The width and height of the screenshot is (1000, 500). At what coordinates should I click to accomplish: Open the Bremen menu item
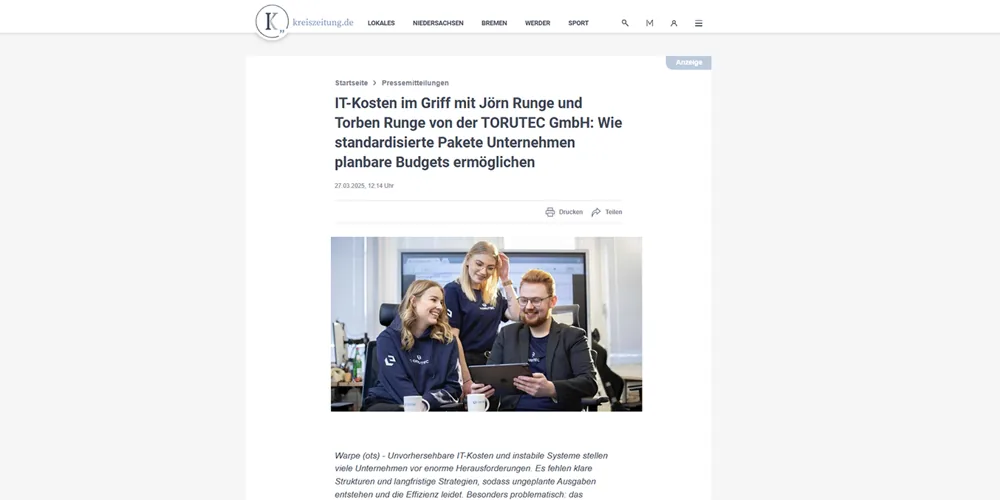point(494,23)
